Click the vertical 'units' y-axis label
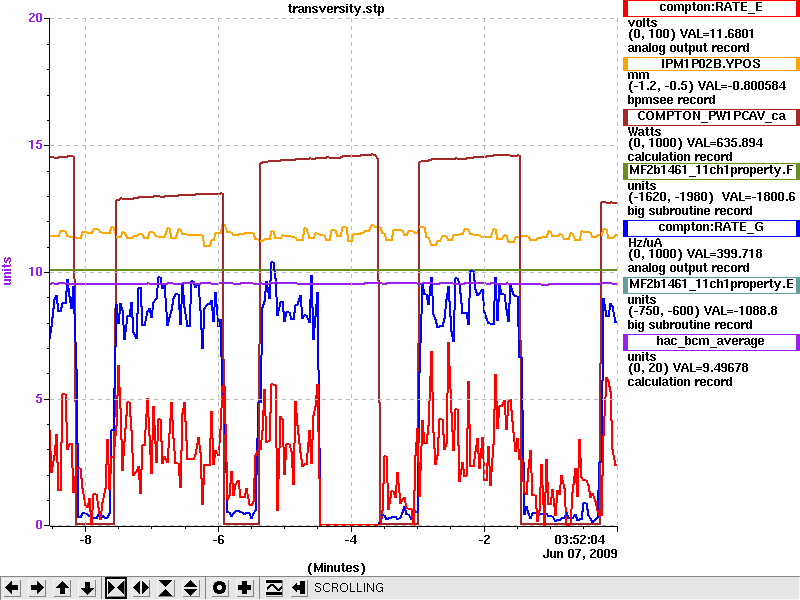 7,271
